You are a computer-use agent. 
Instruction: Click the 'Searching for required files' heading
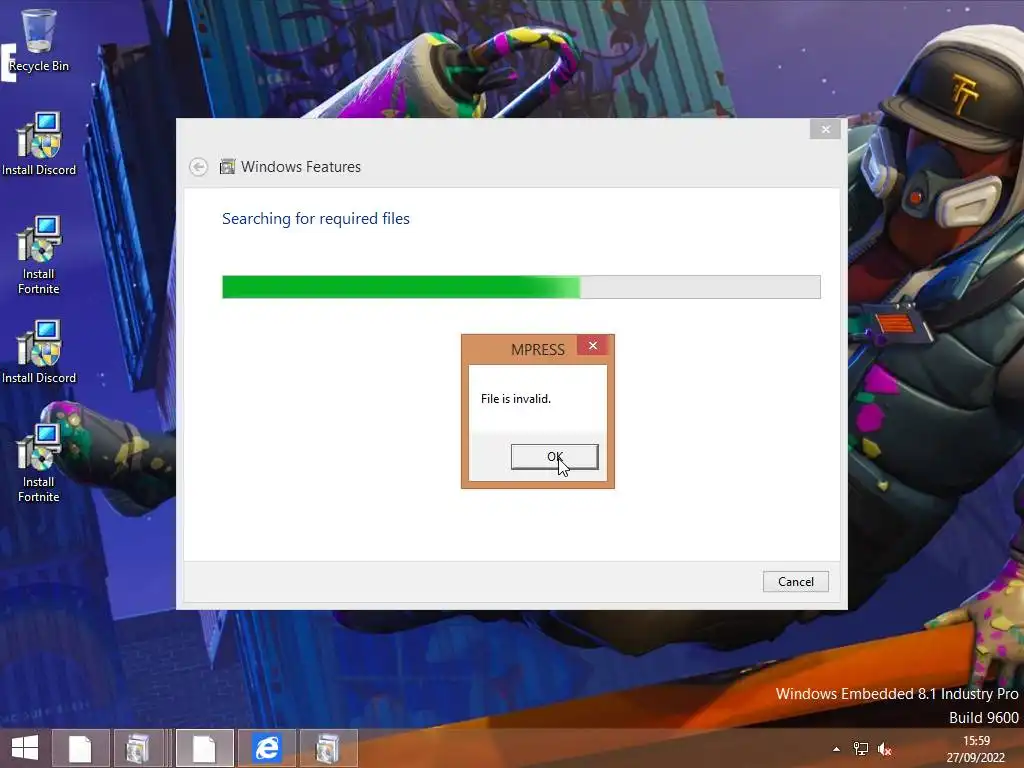(315, 218)
